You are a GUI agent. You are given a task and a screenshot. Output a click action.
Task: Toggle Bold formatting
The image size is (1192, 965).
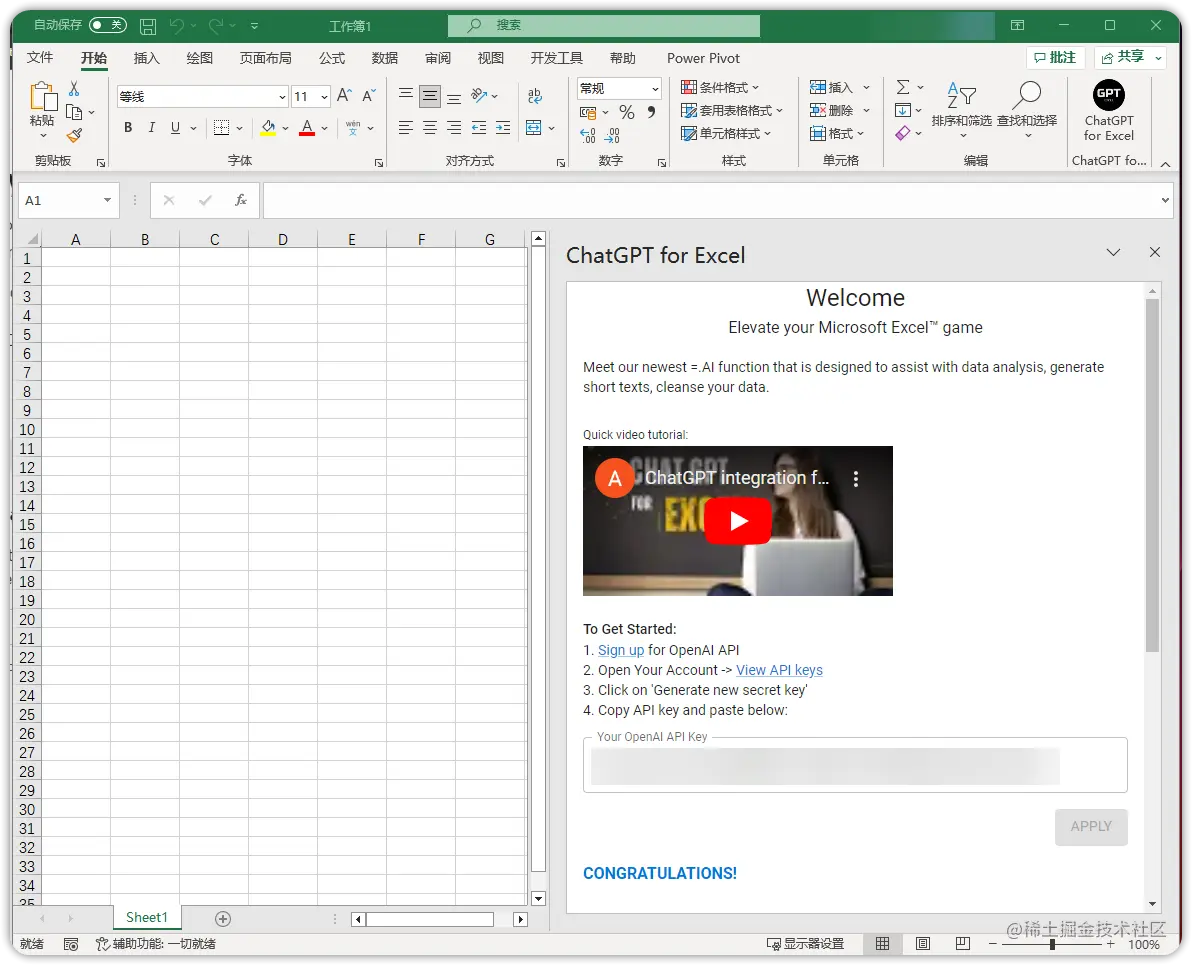click(128, 127)
